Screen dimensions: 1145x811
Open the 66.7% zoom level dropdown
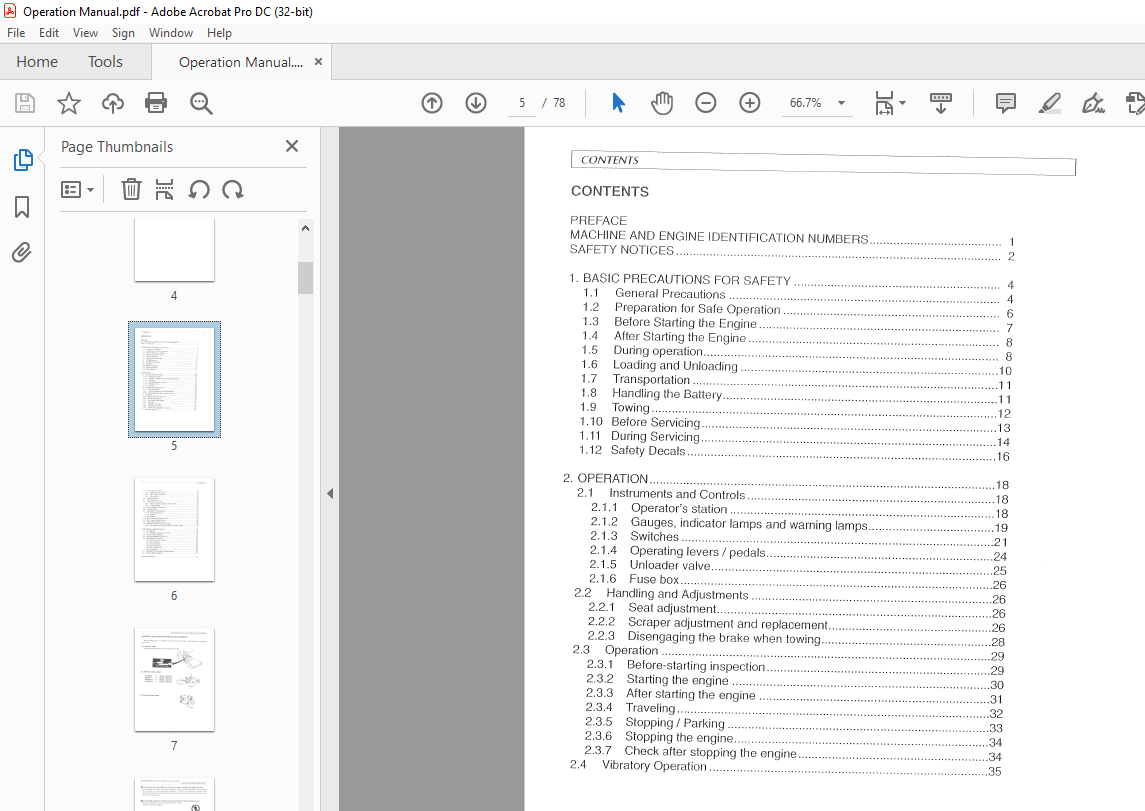point(841,103)
